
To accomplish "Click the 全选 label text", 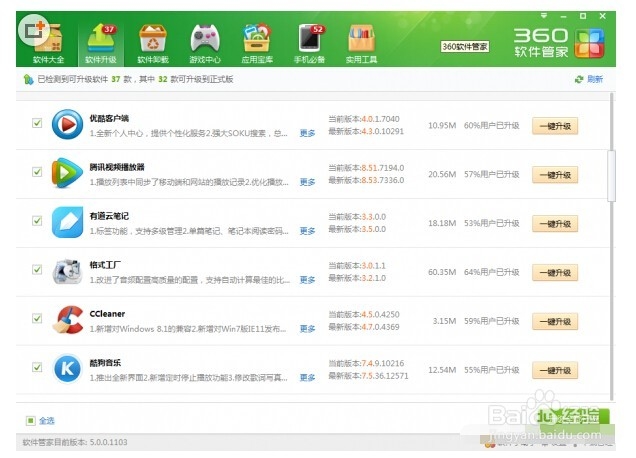I will 47,421.
